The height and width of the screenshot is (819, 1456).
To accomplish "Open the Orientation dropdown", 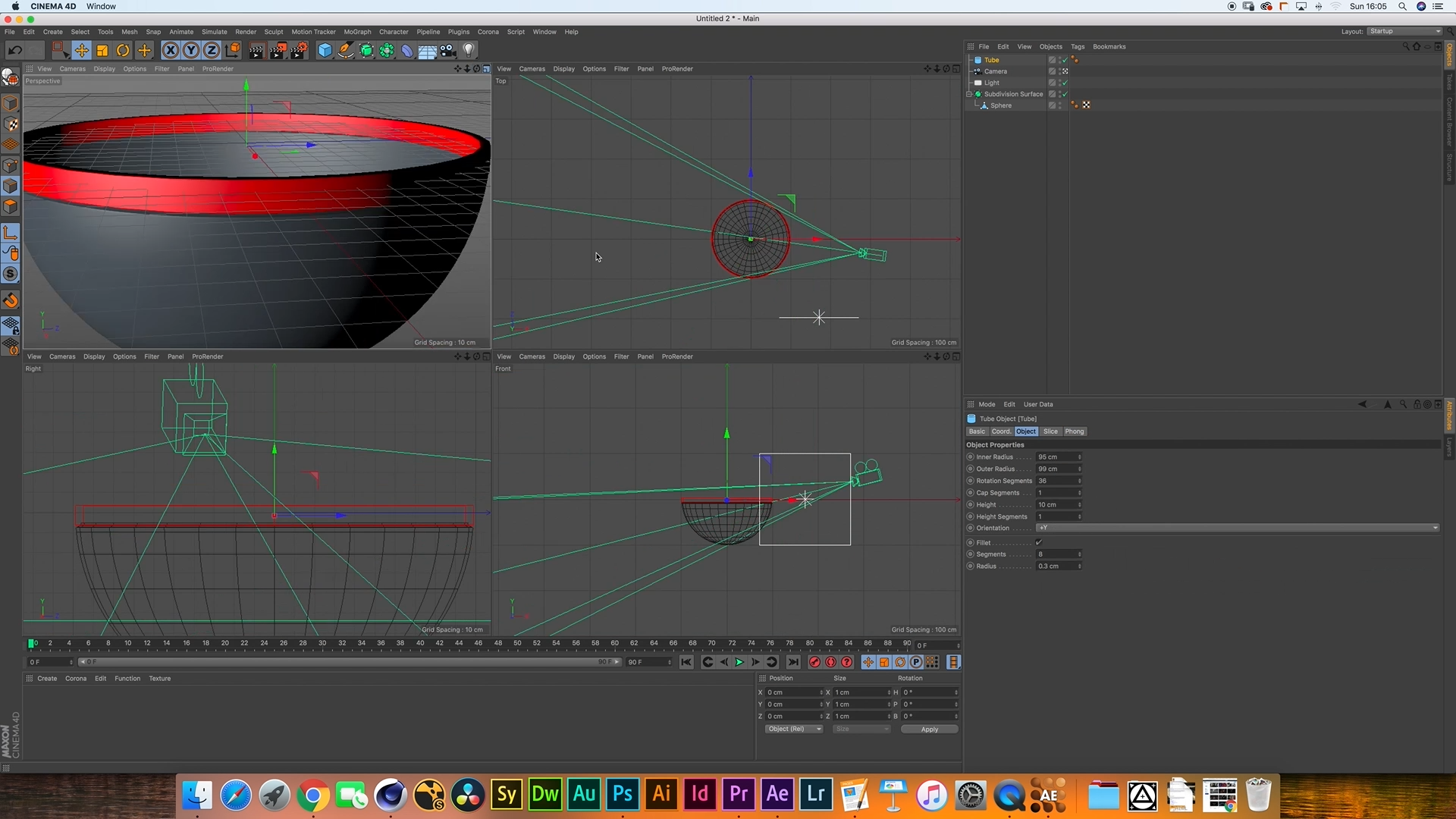I will [x=1238, y=528].
